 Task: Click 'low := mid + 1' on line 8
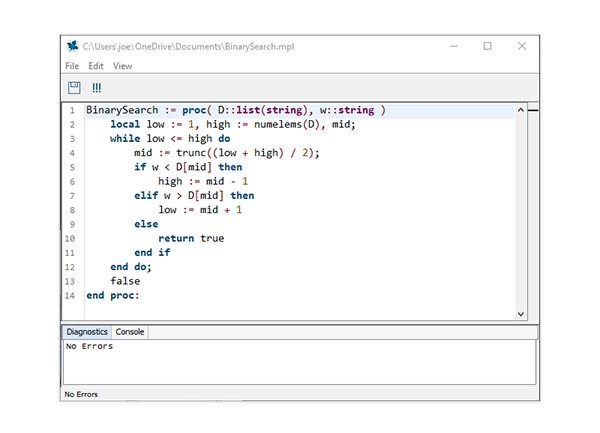[x=200, y=210]
